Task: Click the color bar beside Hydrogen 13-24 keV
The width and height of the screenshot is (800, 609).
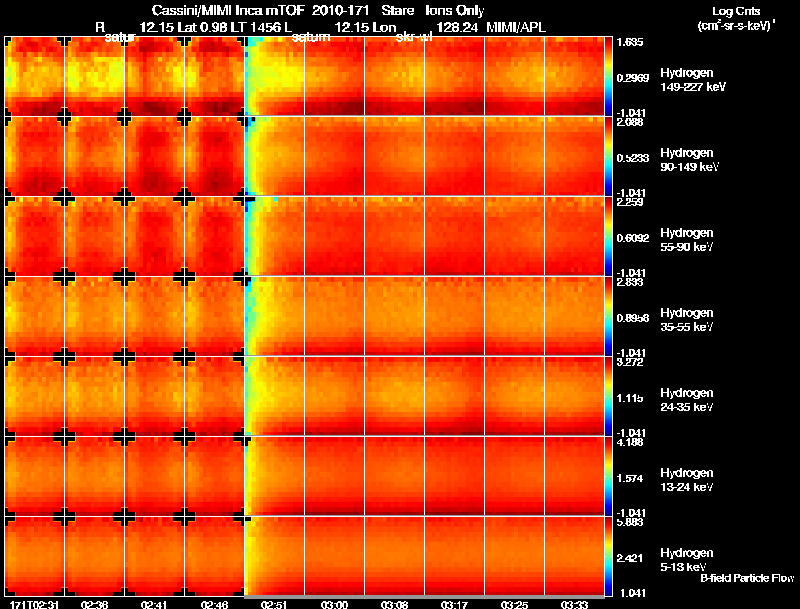Action: coord(608,476)
